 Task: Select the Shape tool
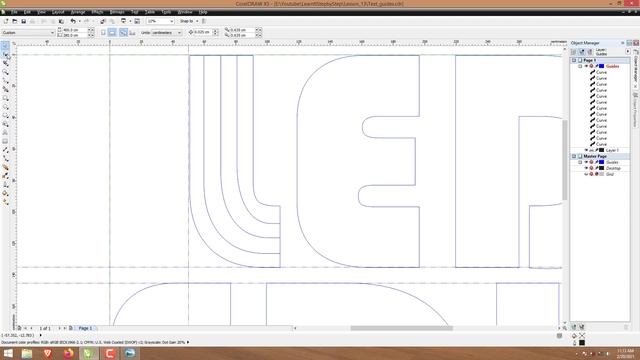5,54
